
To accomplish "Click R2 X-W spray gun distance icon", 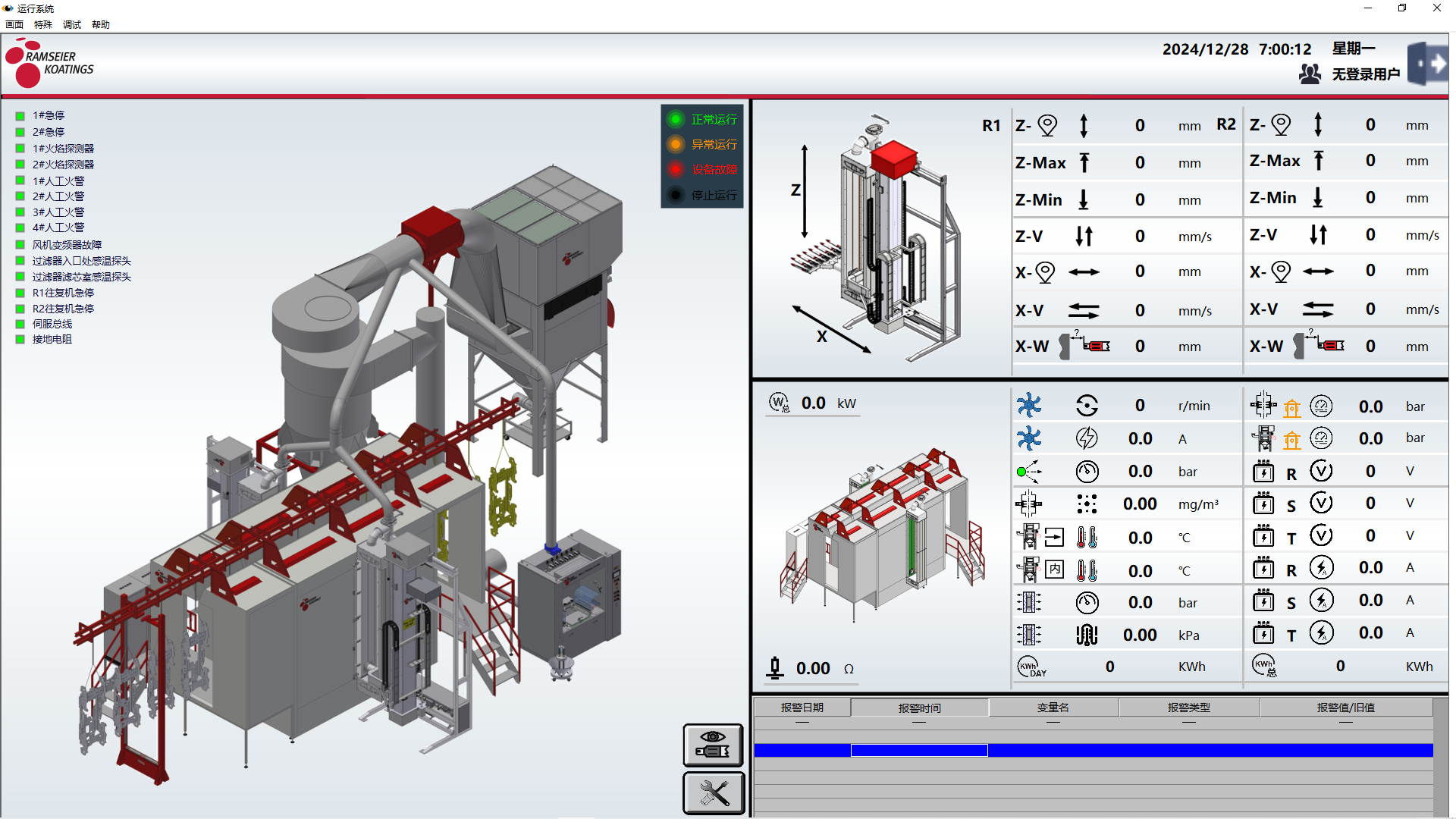I will (x=1319, y=345).
